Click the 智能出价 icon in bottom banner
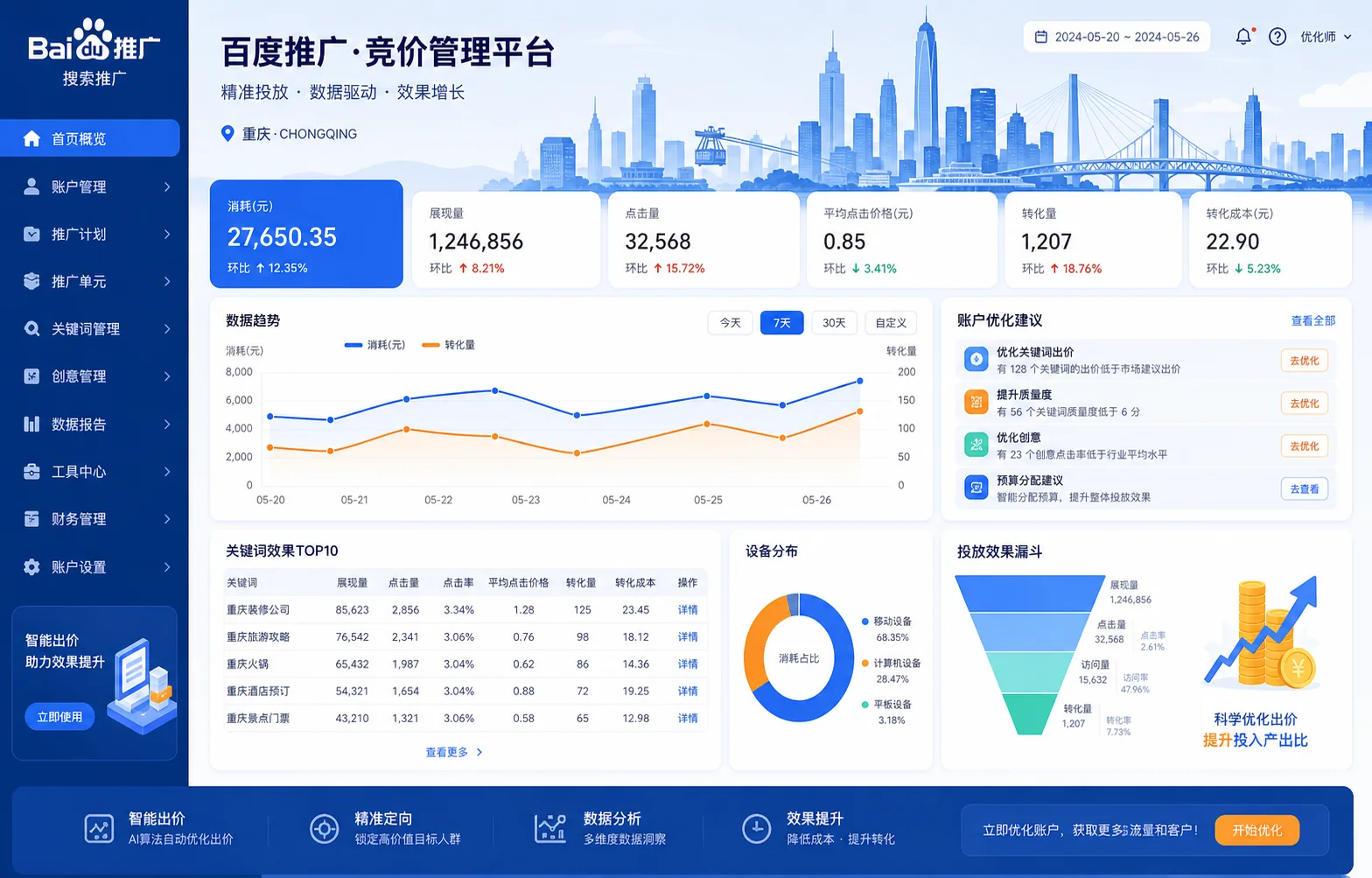This screenshot has height=878, width=1372. (99, 828)
